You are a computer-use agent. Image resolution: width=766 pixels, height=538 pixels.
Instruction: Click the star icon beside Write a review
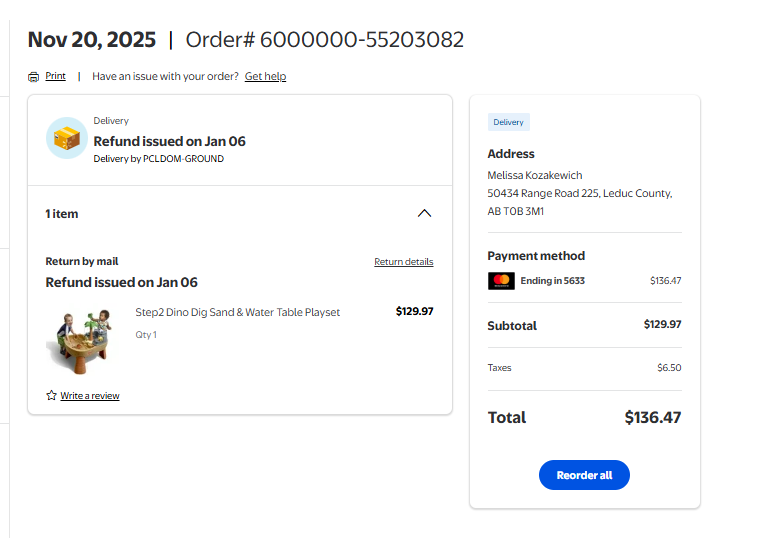pos(51,396)
